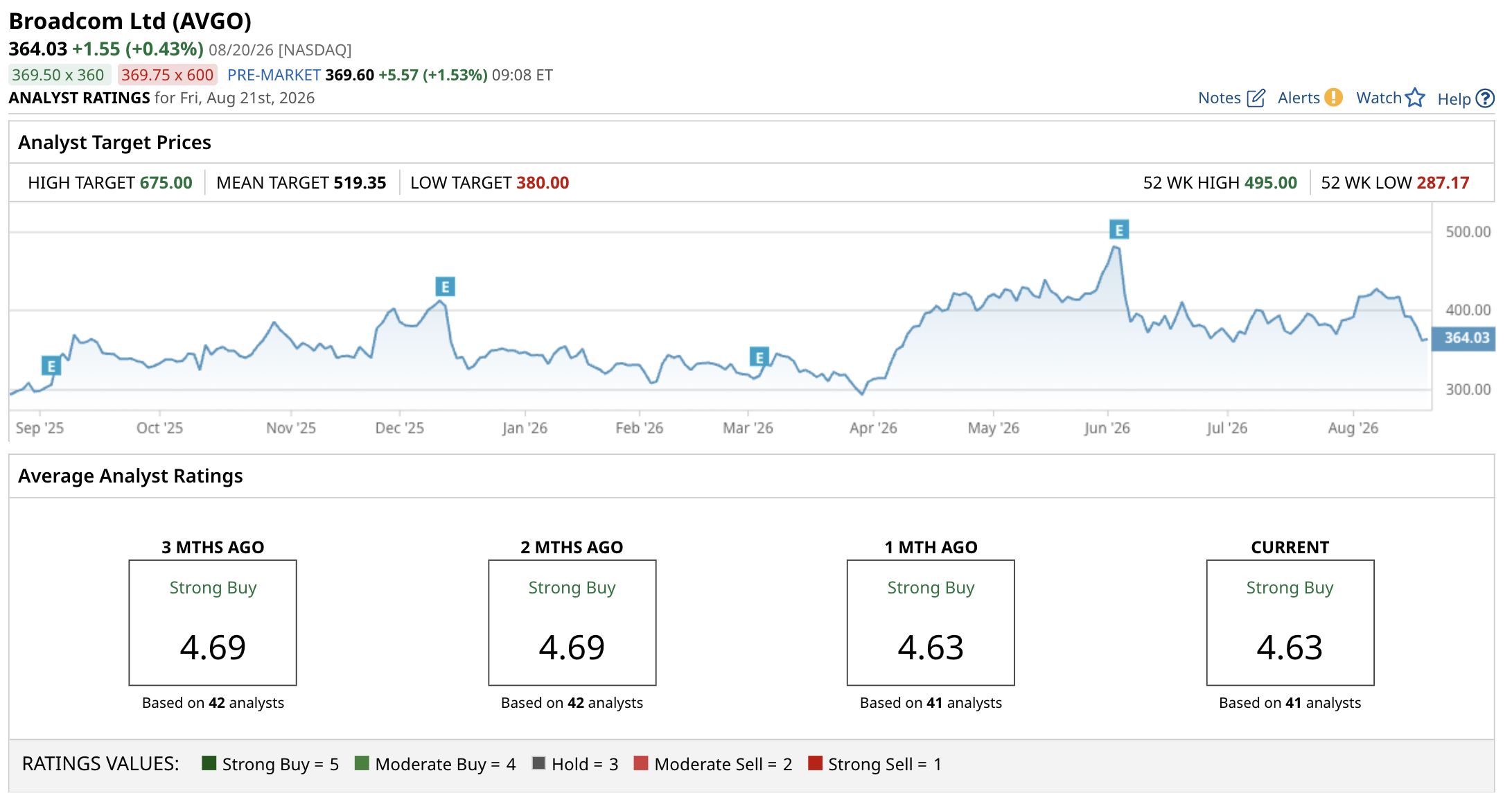The height and width of the screenshot is (807, 1512).
Task: Click "Based on 41 analysts" under CURRENT
Action: coord(1290,702)
